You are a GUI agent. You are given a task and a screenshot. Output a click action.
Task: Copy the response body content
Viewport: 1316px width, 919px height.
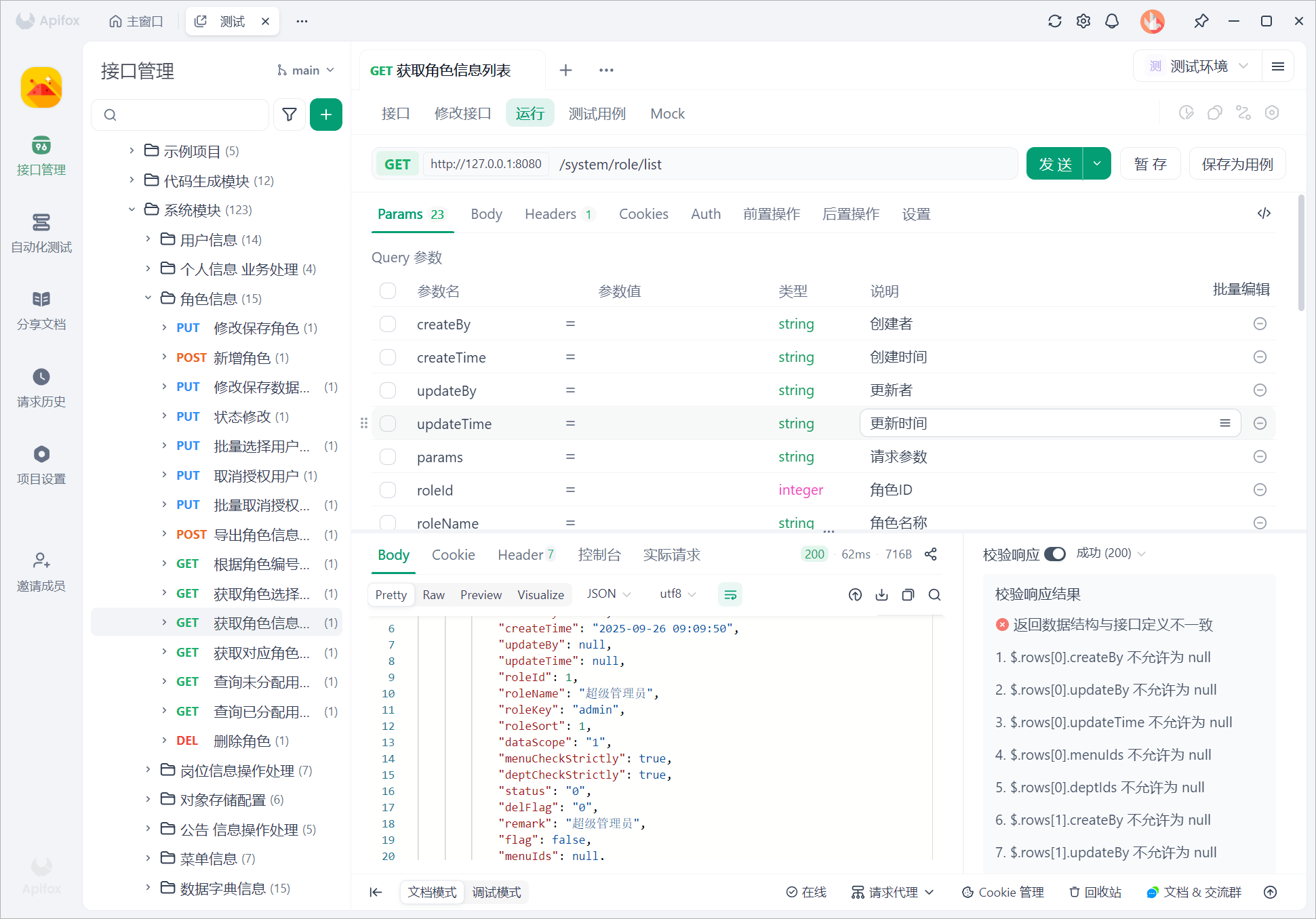tap(908, 595)
